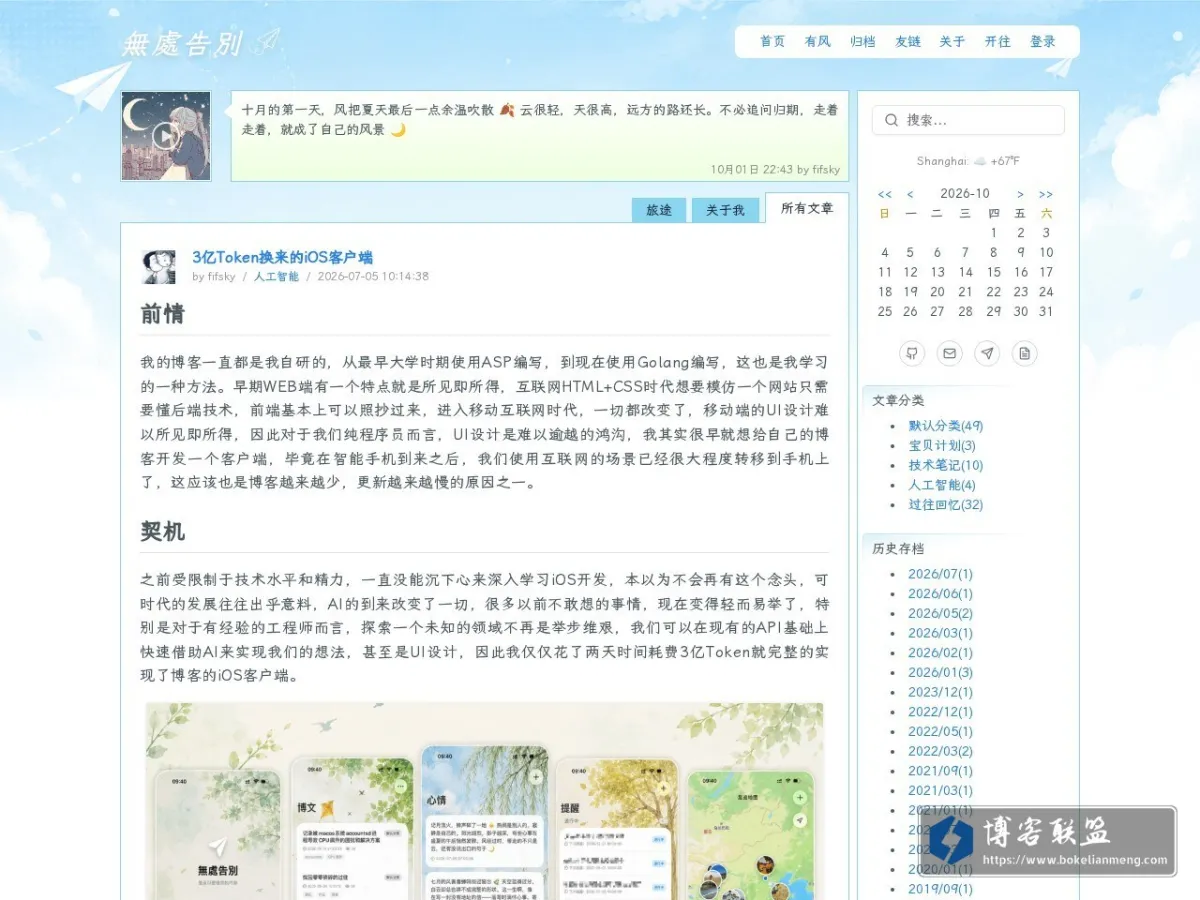The height and width of the screenshot is (900, 1200).
Task: Click the author avatar beside post title
Action: pos(159,266)
